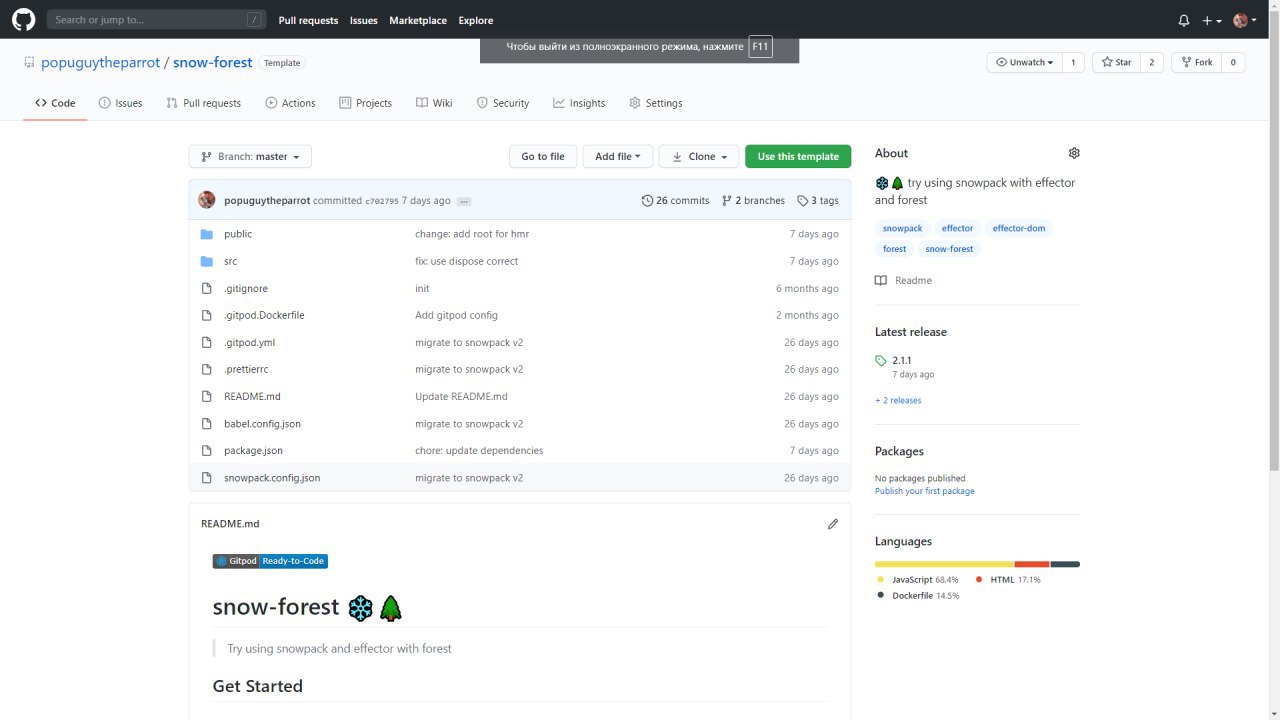Screen dimensions: 1280x720
Task: Open the Clone dropdown
Action: (699, 156)
